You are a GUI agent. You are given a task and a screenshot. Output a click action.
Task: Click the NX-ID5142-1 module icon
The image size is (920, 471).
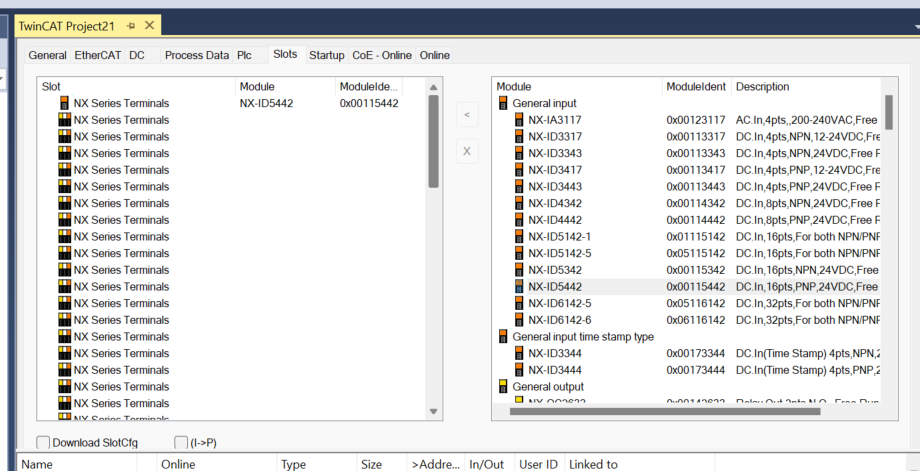519,236
